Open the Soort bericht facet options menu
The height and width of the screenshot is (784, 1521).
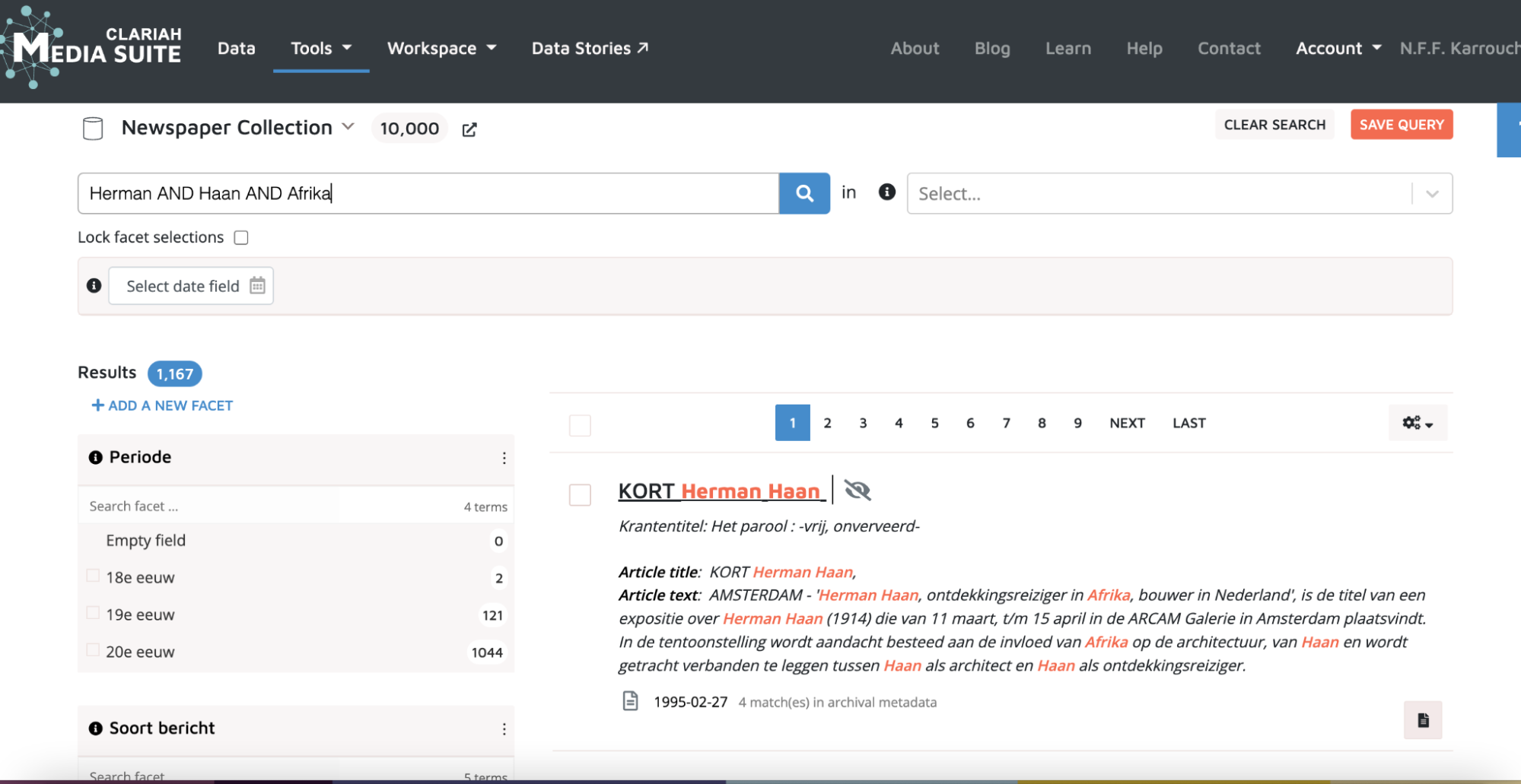[x=504, y=729]
